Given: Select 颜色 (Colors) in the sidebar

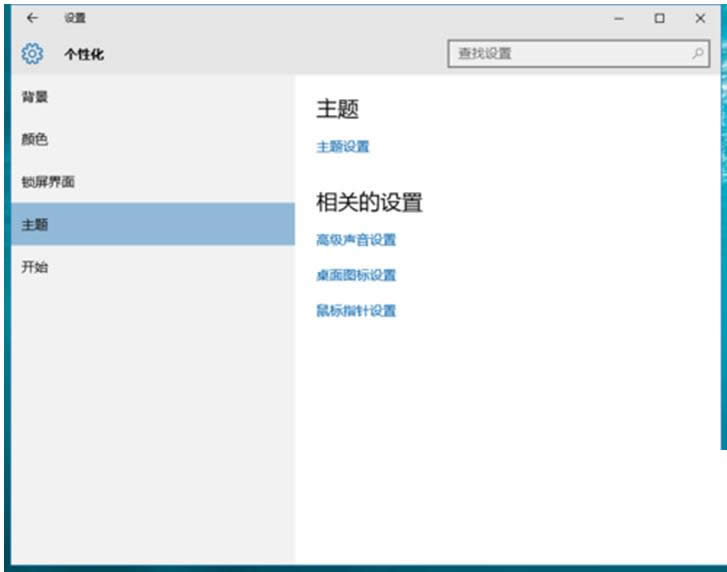Looking at the screenshot, I should point(35,140).
